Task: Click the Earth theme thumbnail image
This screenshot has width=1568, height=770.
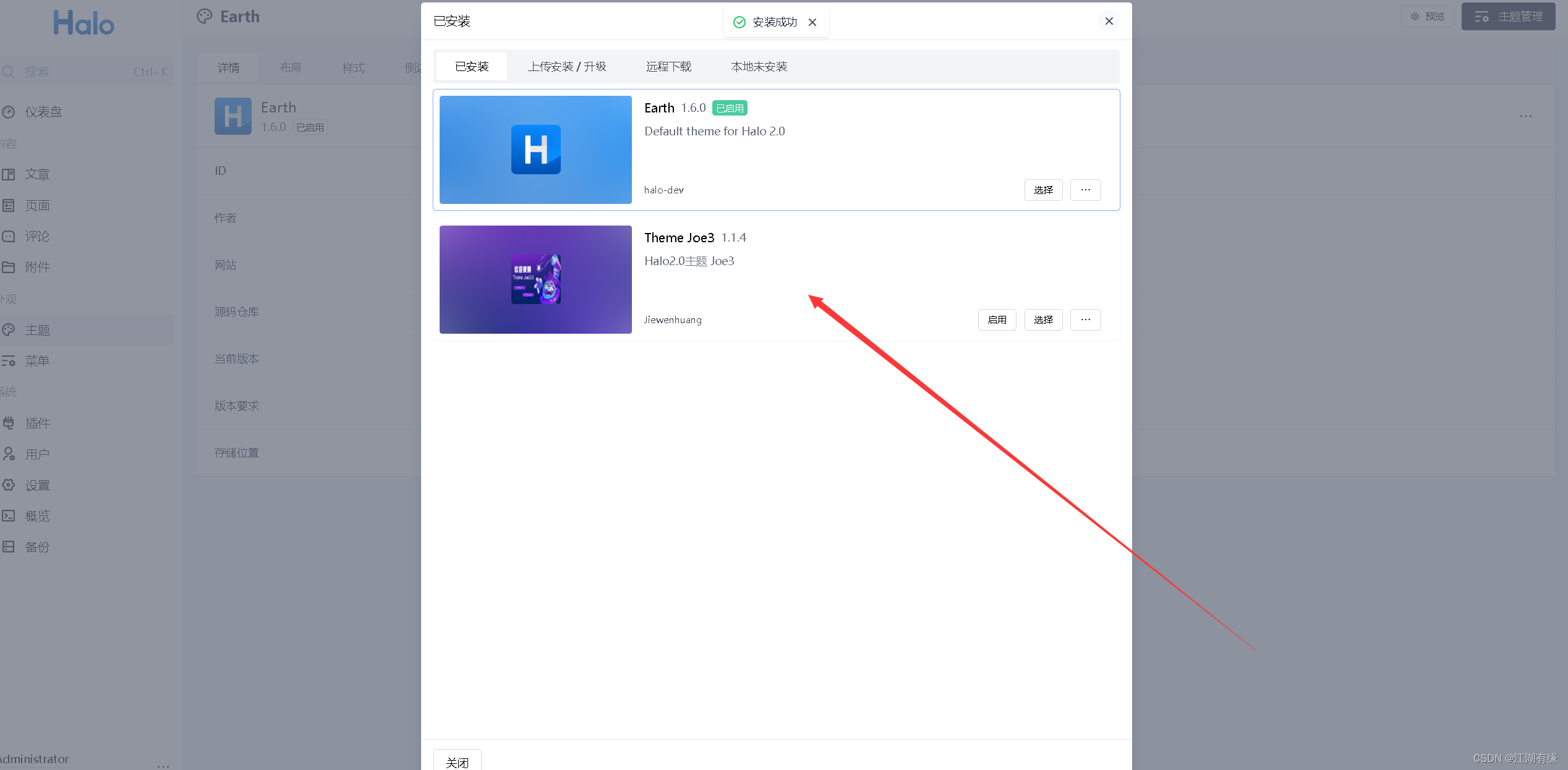Action: point(535,149)
